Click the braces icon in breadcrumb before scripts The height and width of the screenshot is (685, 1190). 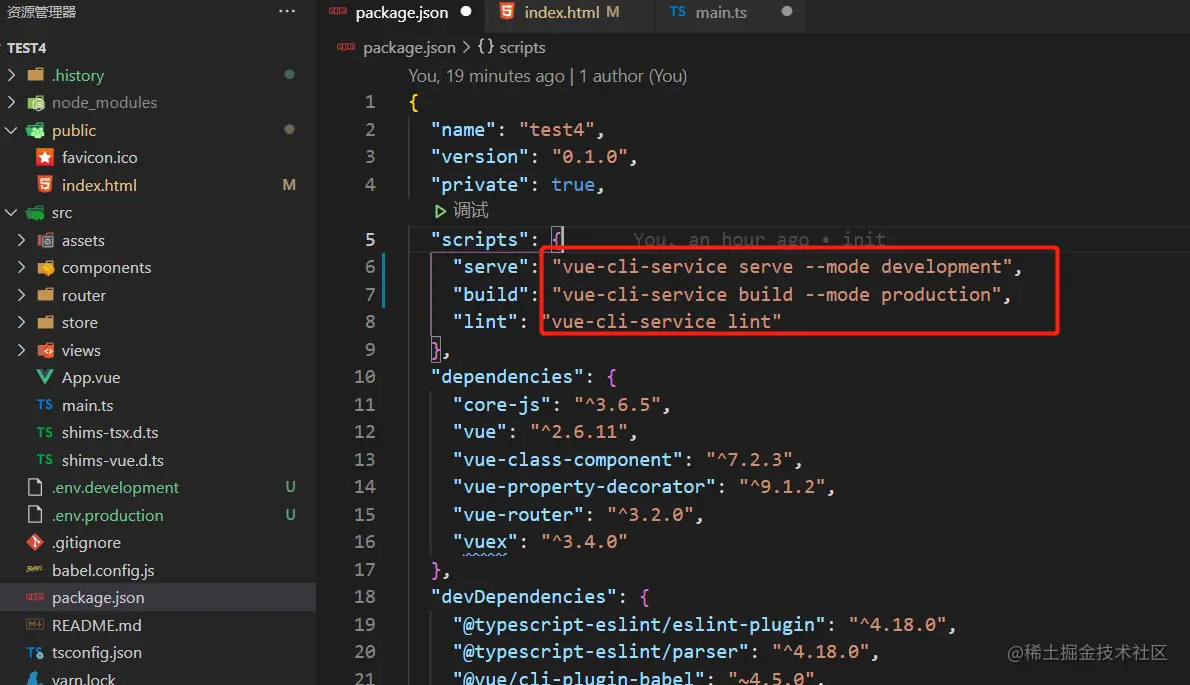pyautogui.click(x=486, y=46)
